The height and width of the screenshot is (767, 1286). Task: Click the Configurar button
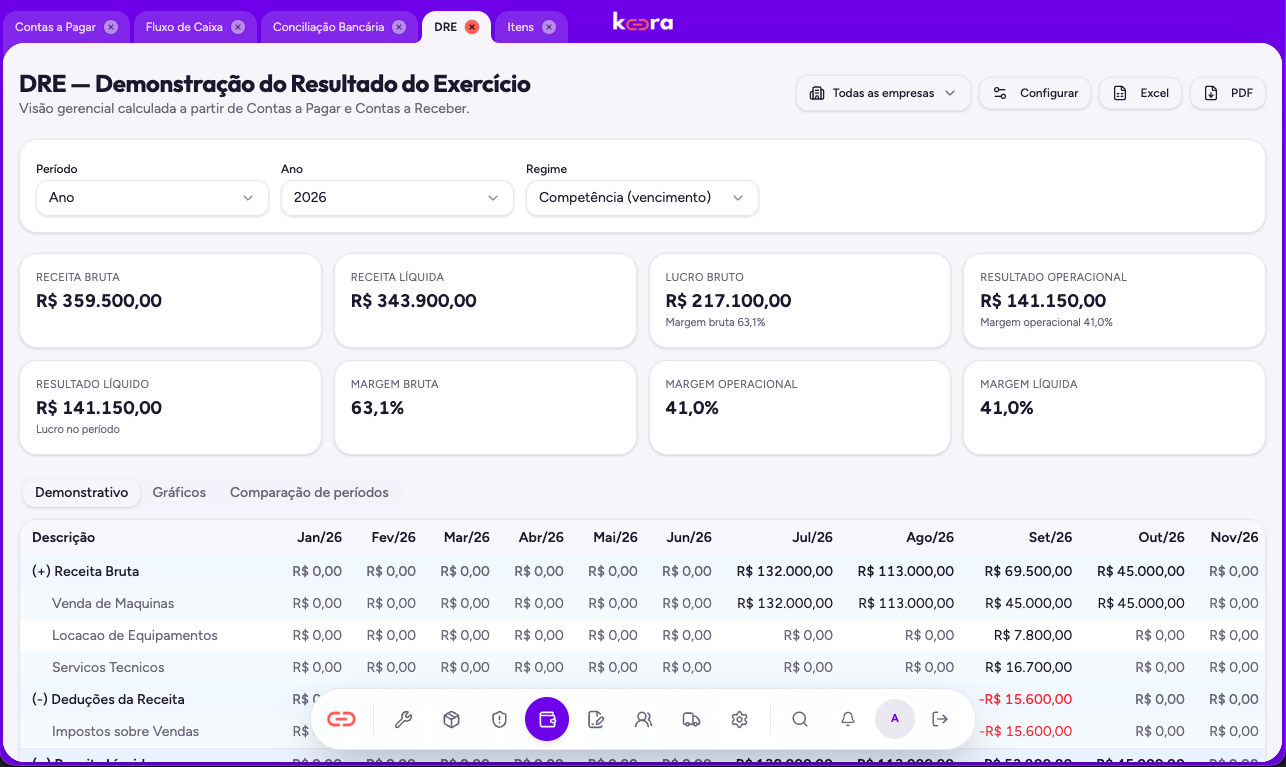pyautogui.click(x=1035, y=93)
